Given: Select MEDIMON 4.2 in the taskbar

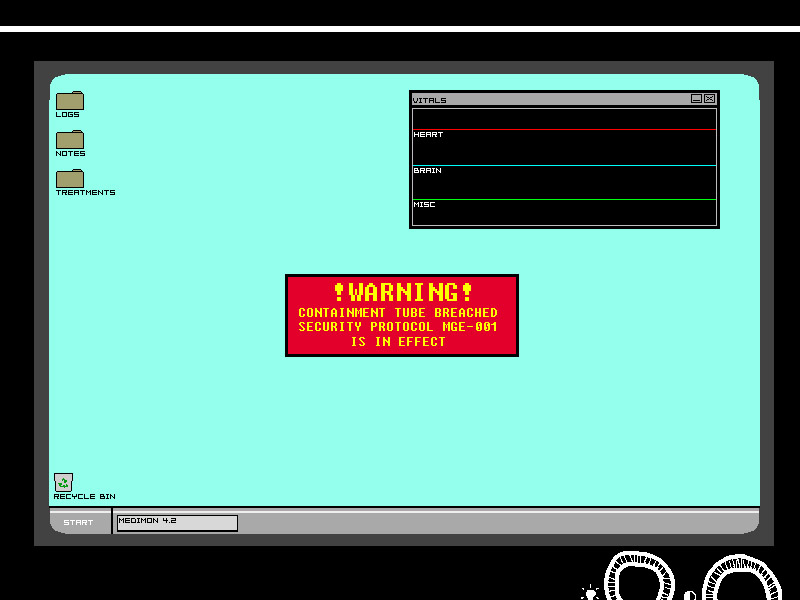Looking at the screenshot, I should point(177,522).
